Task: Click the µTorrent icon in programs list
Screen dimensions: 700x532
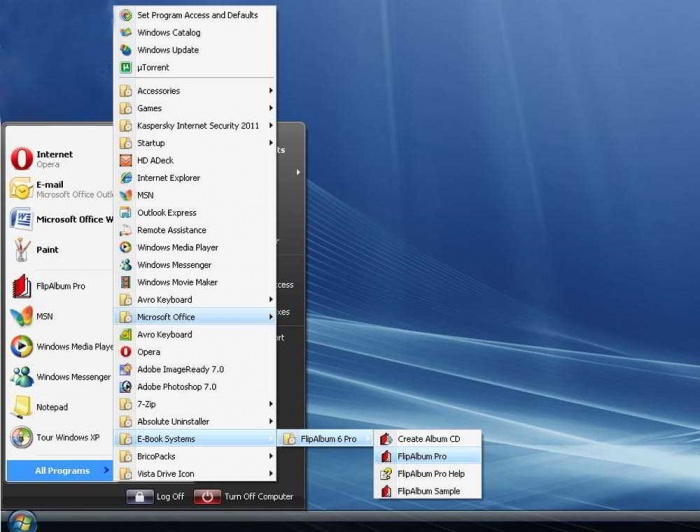Action: pos(126,68)
